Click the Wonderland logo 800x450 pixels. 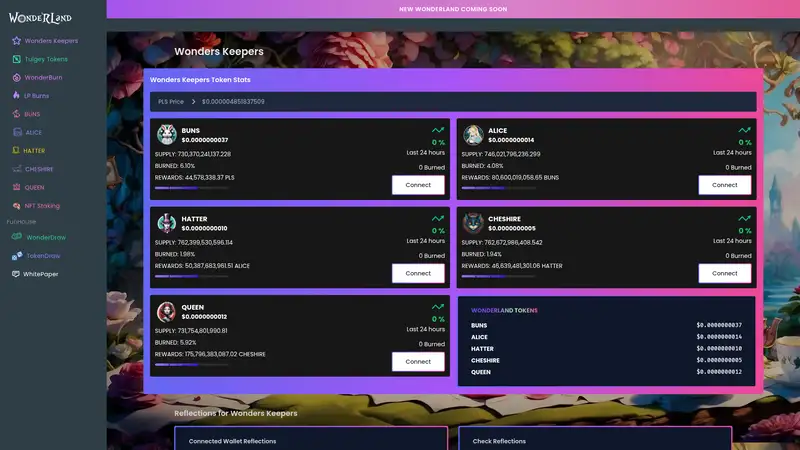[40, 18]
